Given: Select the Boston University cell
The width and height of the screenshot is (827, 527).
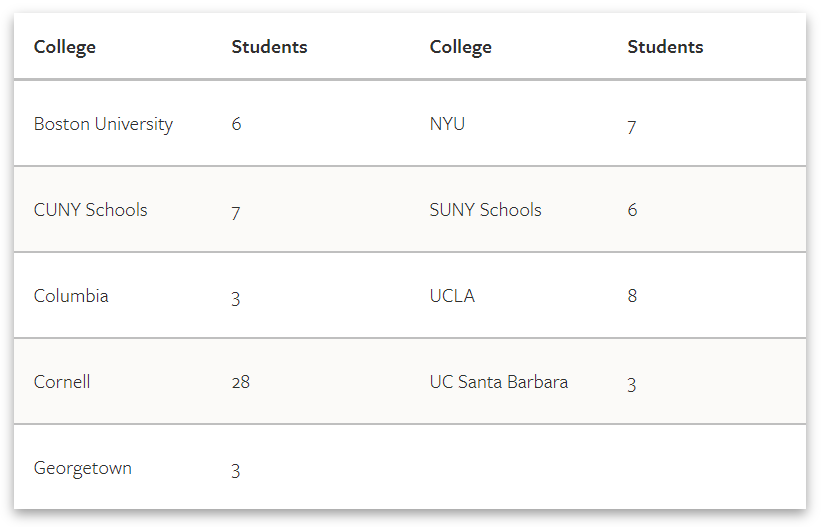Looking at the screenshot, I should 103,124.
